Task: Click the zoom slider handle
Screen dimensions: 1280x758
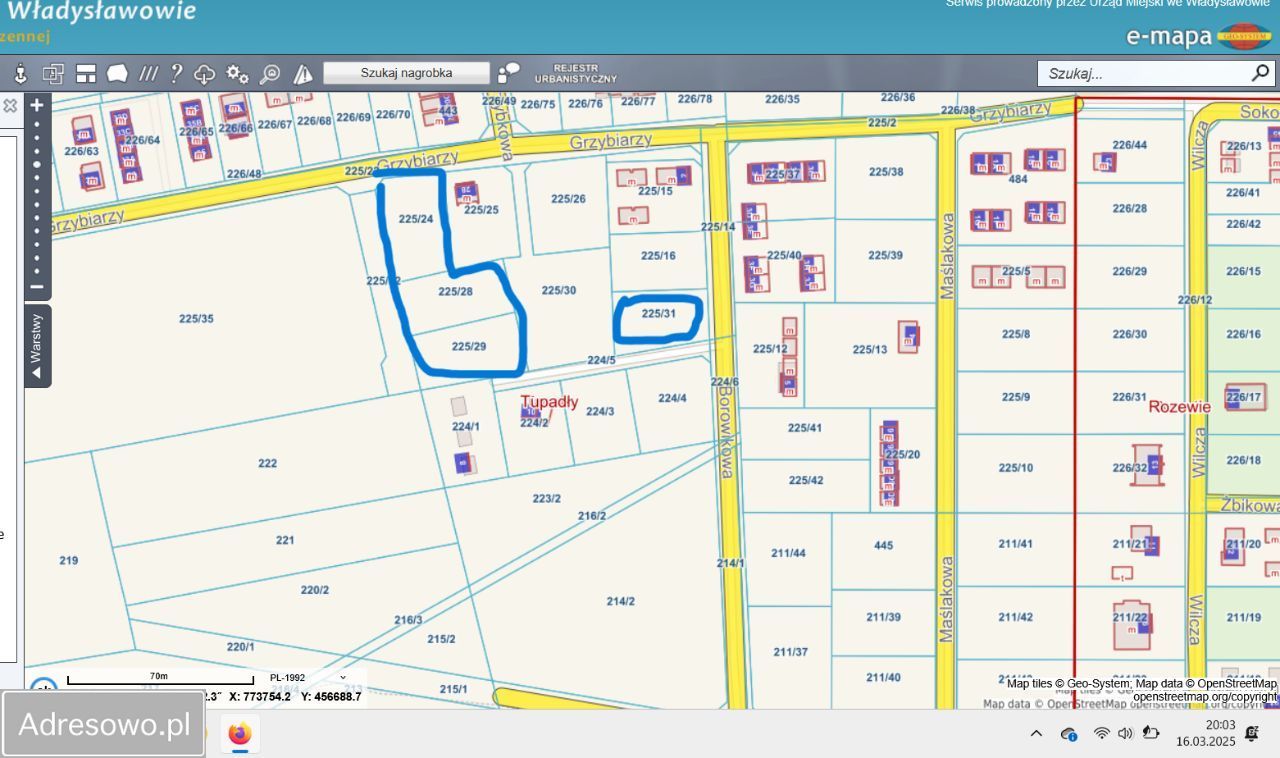Action: pos(37,164)
